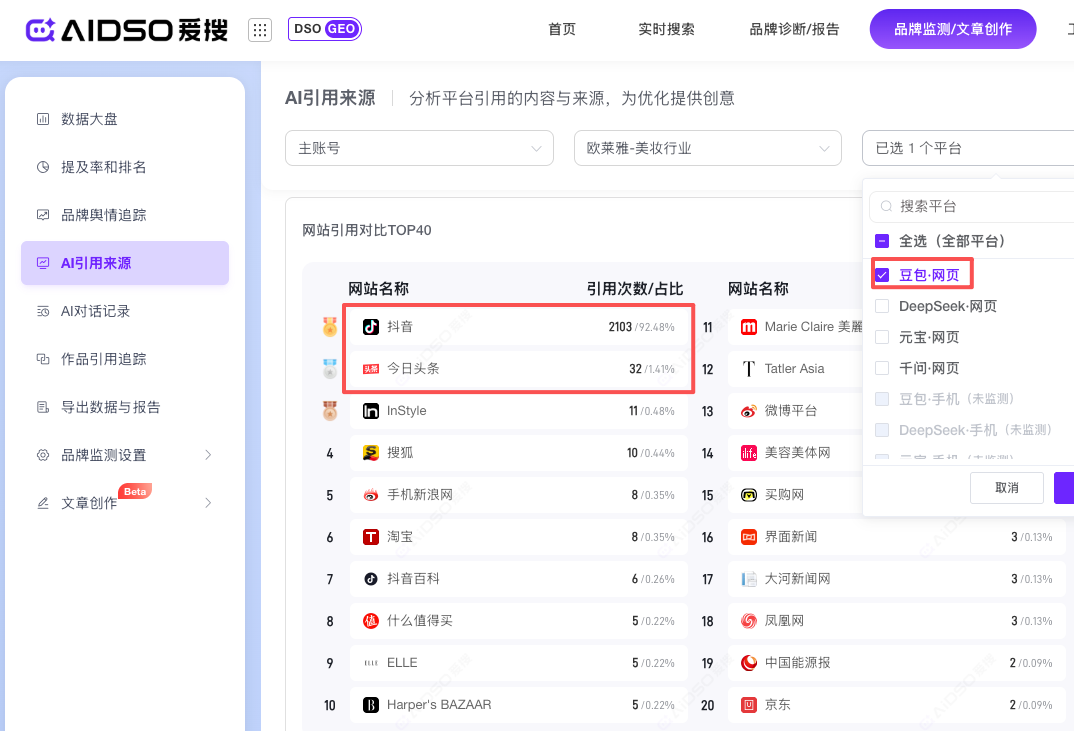Click the Marie Claire logo icon

click(x=749, y=327)
